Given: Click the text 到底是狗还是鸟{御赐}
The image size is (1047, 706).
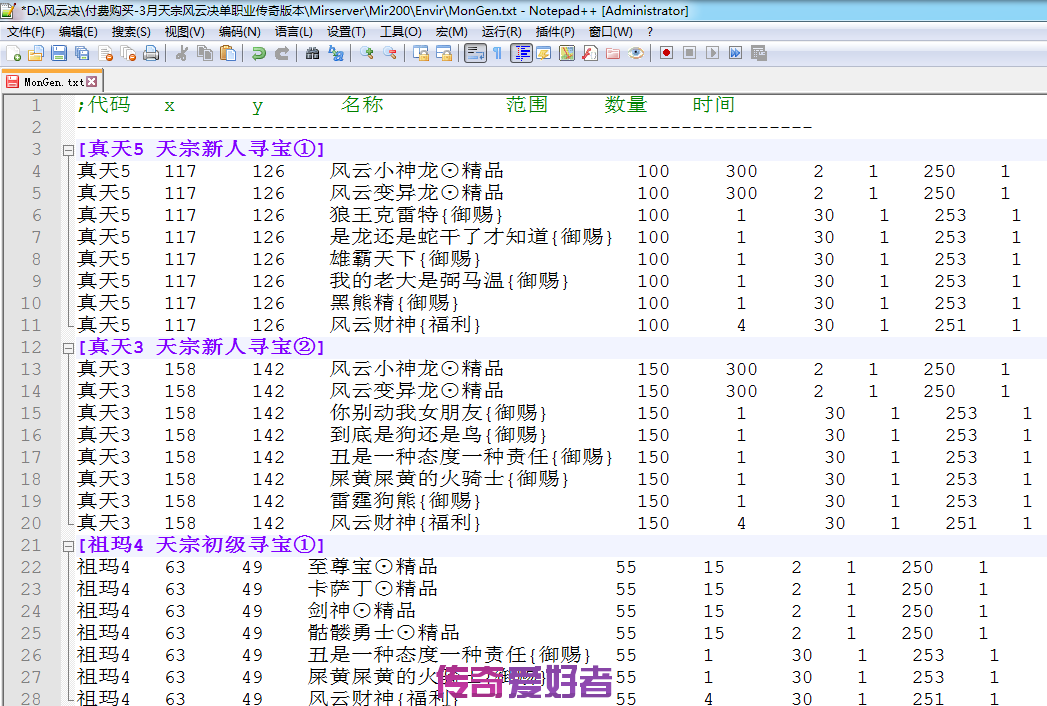Looking at the screenshot, I should [438, 435].
